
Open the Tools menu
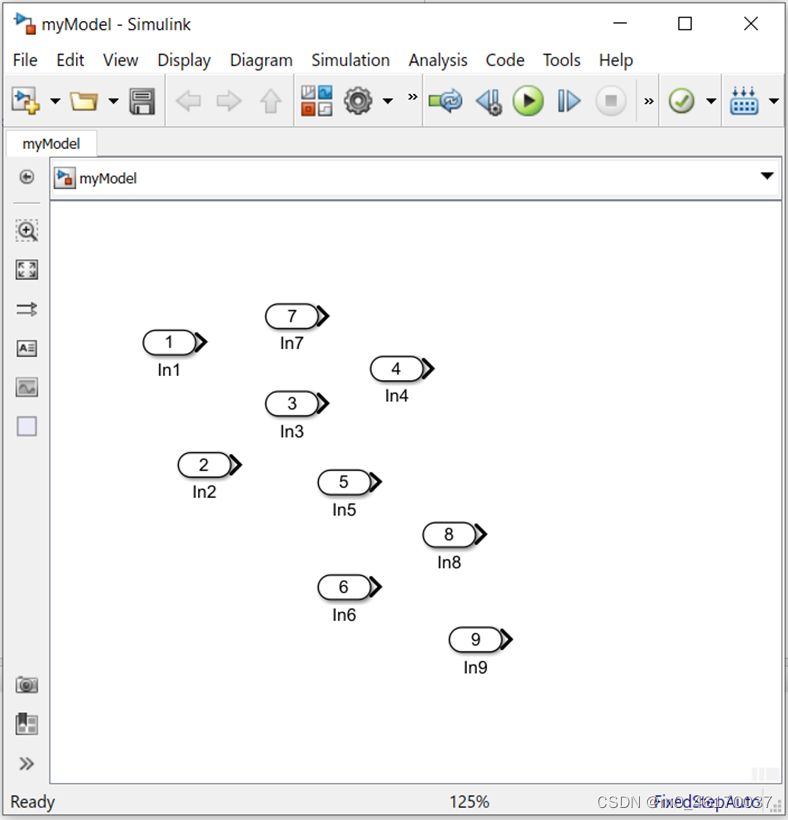[561, 60]
